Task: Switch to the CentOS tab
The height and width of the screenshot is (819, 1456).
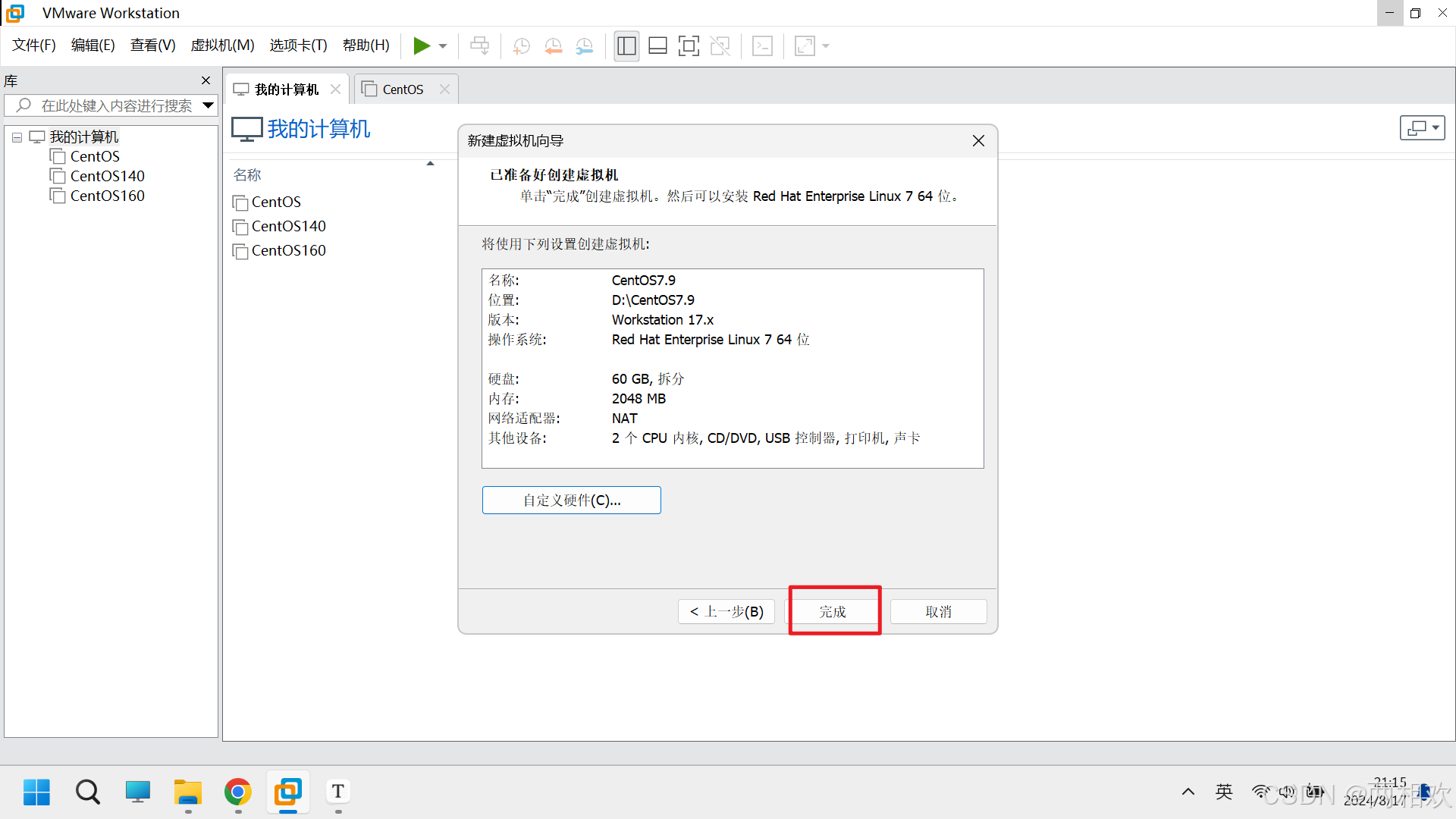Action: point(403,89)
